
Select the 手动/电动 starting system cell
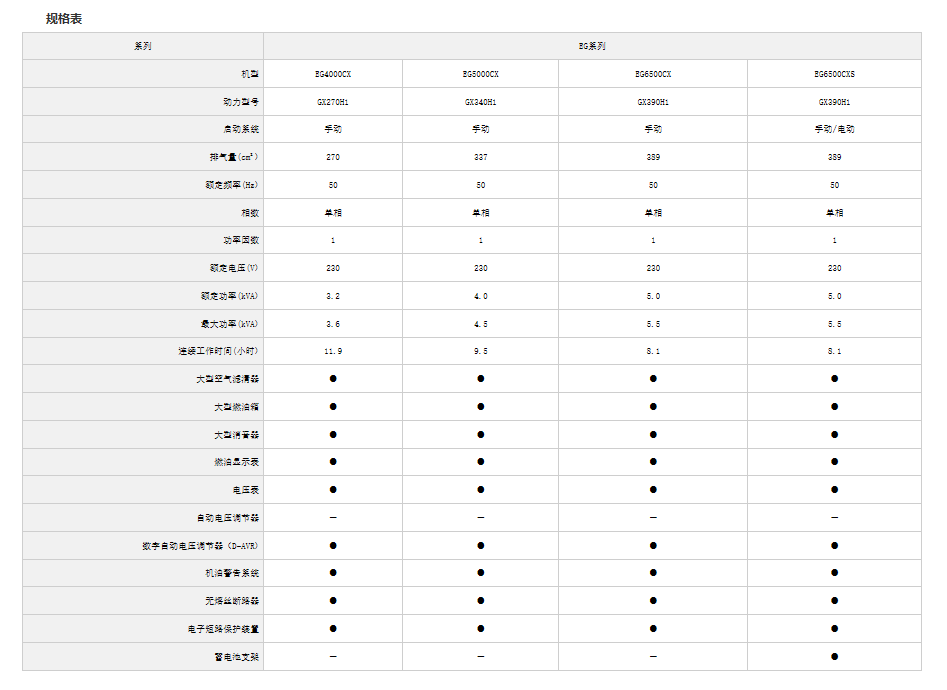pyautogui.click(x=835, y=129)
